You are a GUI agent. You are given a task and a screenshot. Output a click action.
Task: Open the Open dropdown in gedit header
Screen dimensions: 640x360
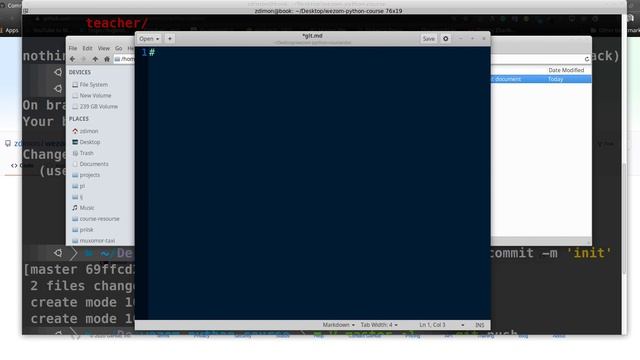click(x=149, y=39)
